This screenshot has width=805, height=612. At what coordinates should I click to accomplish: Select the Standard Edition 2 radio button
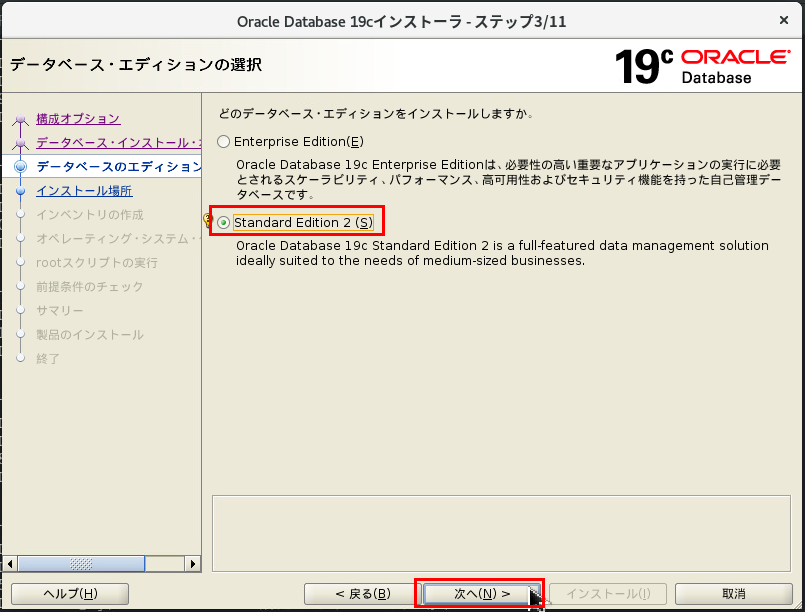coord(224,222)
